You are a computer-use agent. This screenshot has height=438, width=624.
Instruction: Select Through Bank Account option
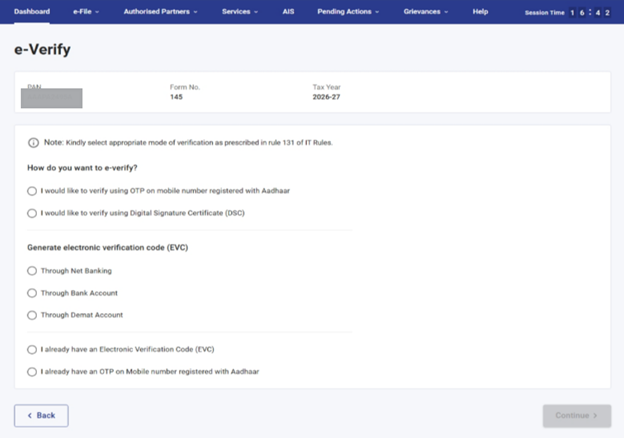(x=32, y=293)
